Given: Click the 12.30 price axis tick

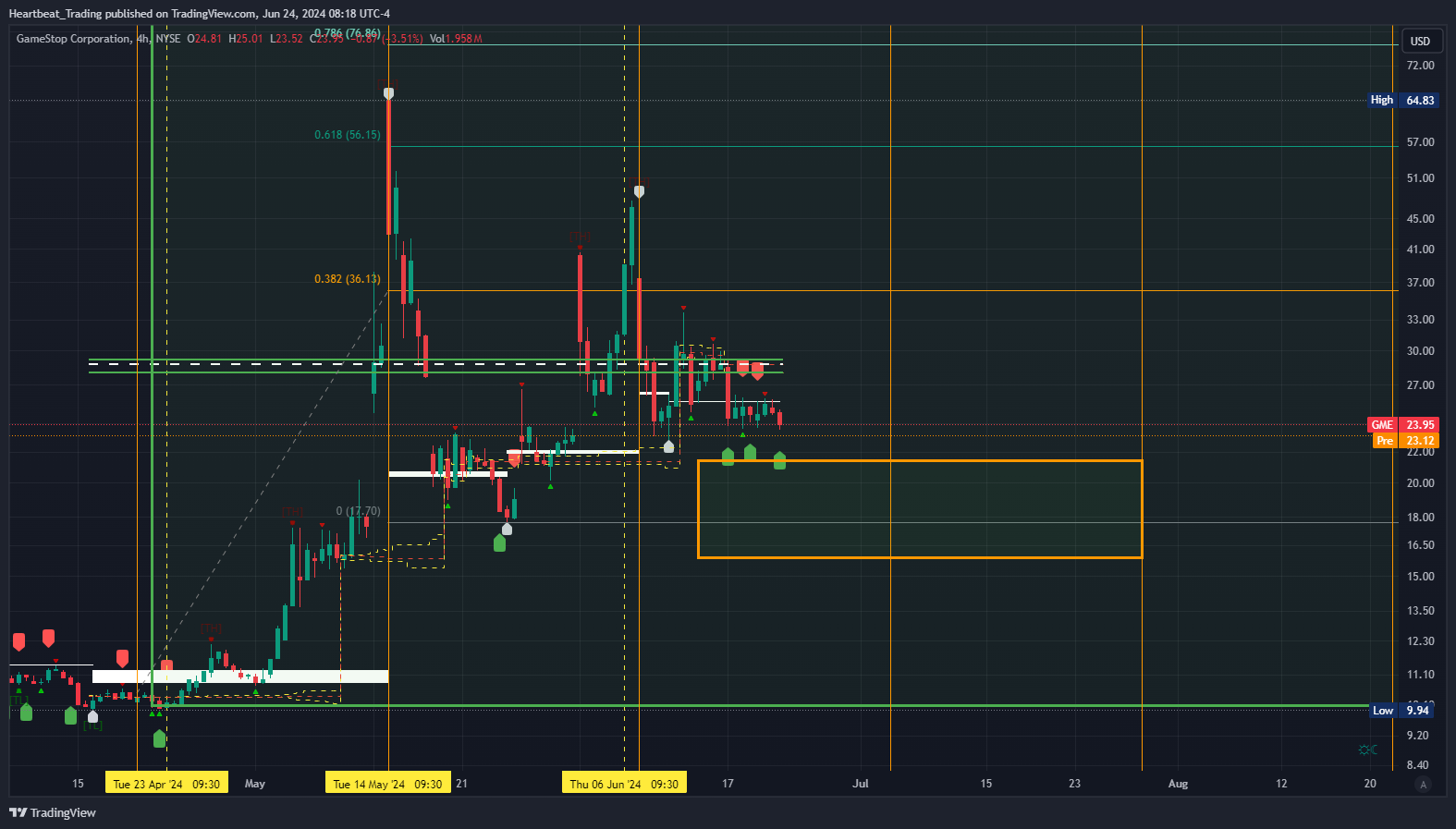Looking at the screenshot, I should (1420, 641).
